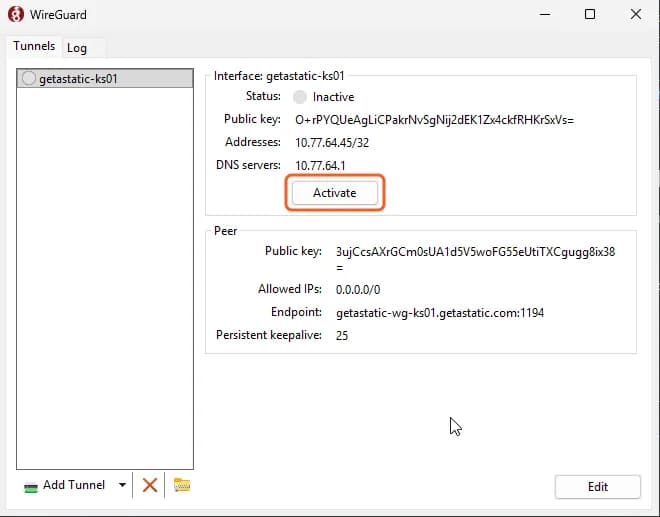This screenshot has width=660, height=517.
Task: Click the grey Inactive status indicator circle
Action: tap(300, 97)
